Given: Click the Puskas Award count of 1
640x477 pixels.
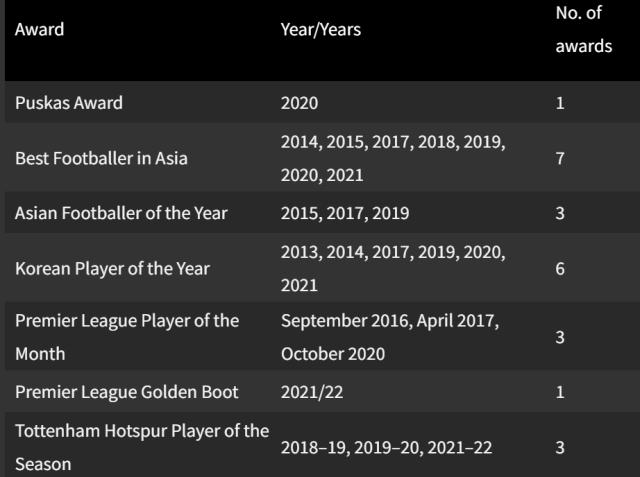Looking at the screenshot, I should pyautogui.click(x=560, y=103).
